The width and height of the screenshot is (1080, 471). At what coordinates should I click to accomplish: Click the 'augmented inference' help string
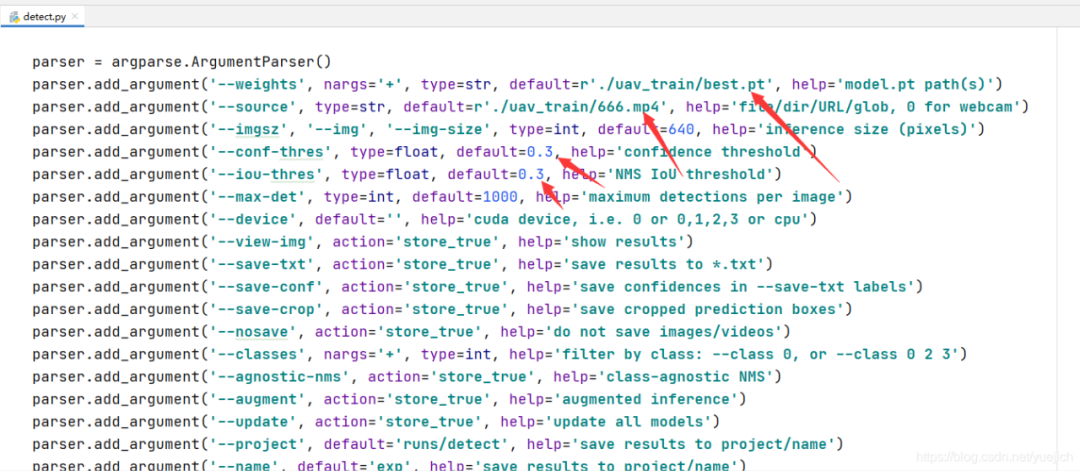tap(646, 399)
